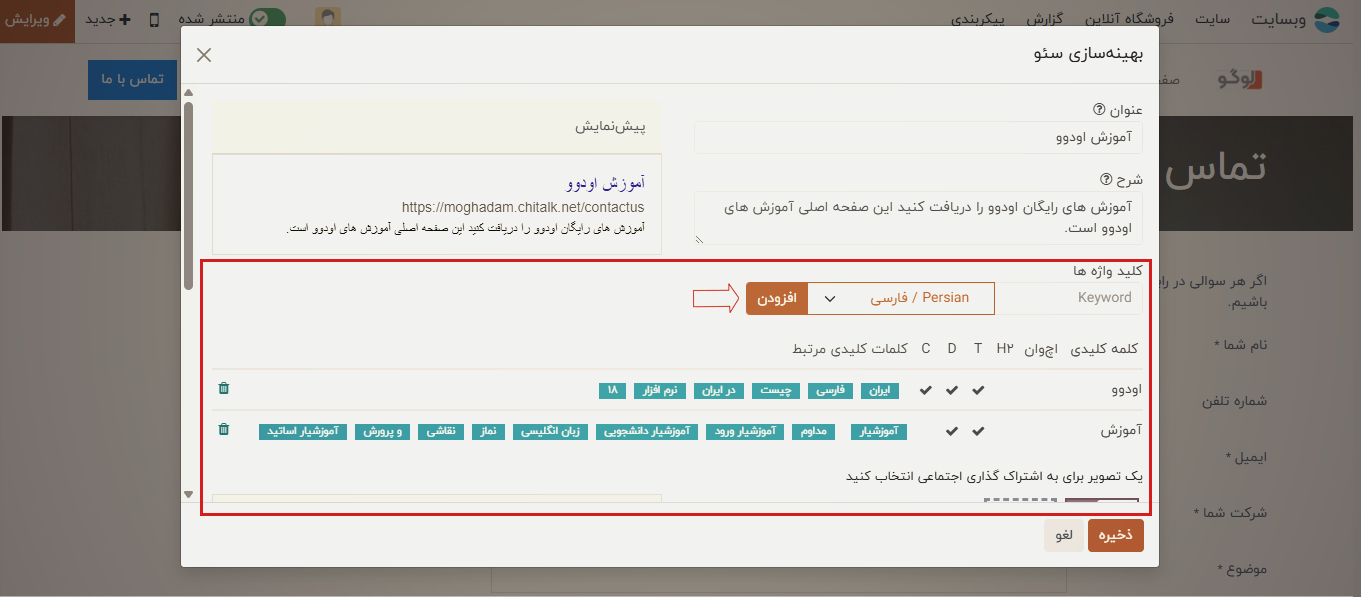Add related keyword زبان انگلیسی
Viewport: 1361px width, 597px height.
coord(551,431)
